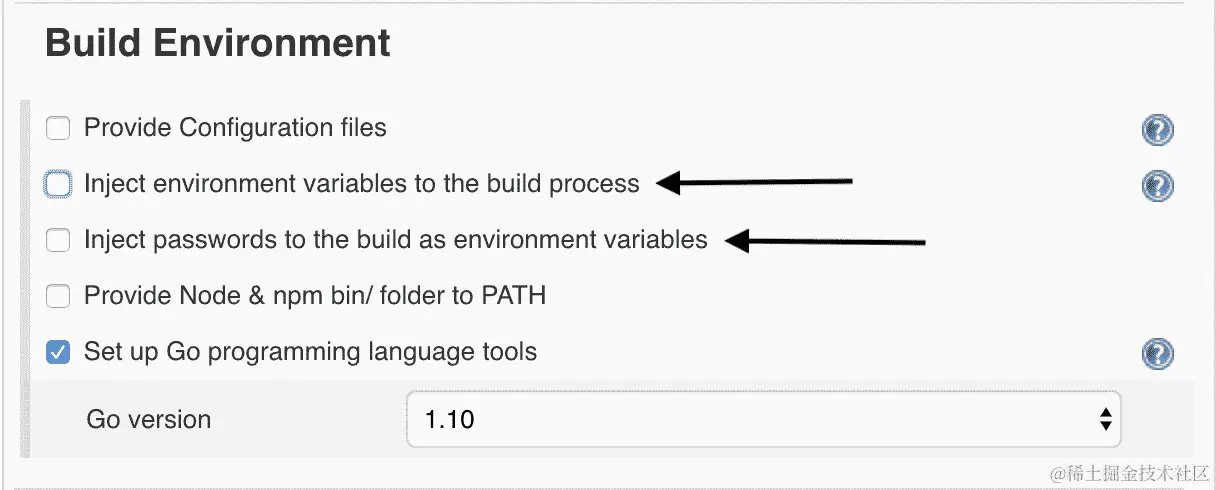
Task: Click the up/down arrows of Go version select
Action: [1105, 419]
